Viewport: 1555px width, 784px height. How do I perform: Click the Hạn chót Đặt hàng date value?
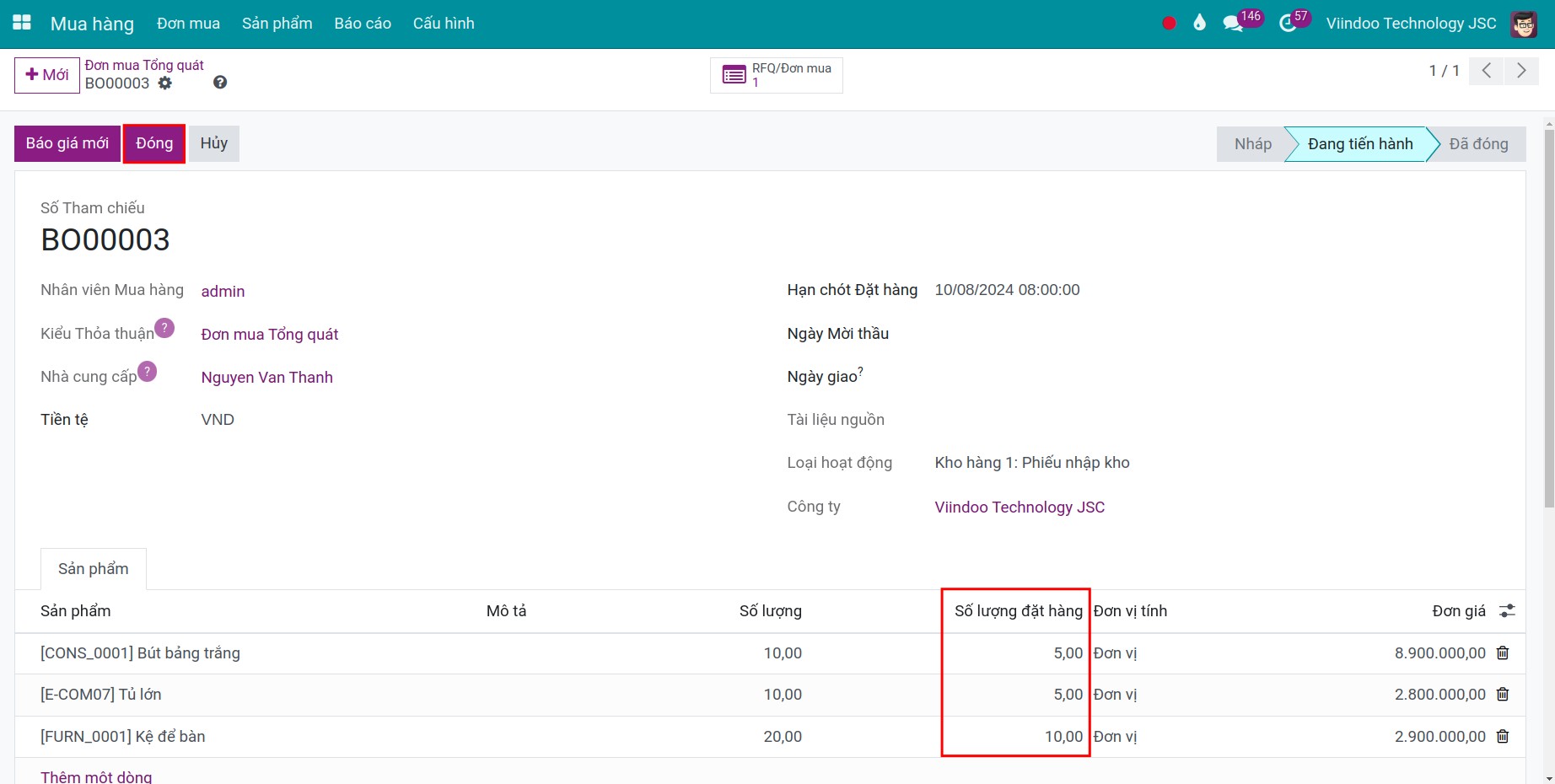click(1007, 290)
